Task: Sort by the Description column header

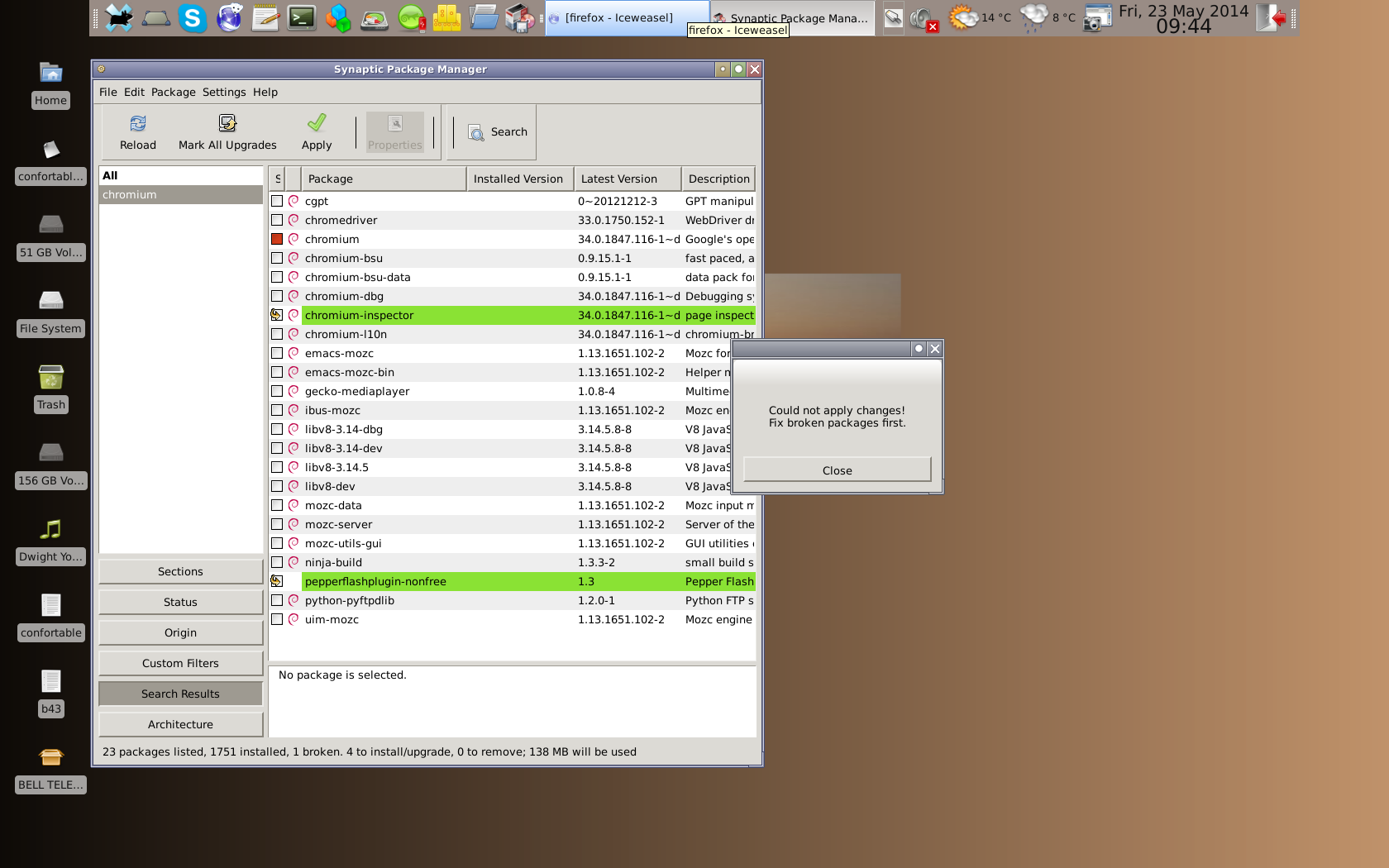Action: (718, 179)
